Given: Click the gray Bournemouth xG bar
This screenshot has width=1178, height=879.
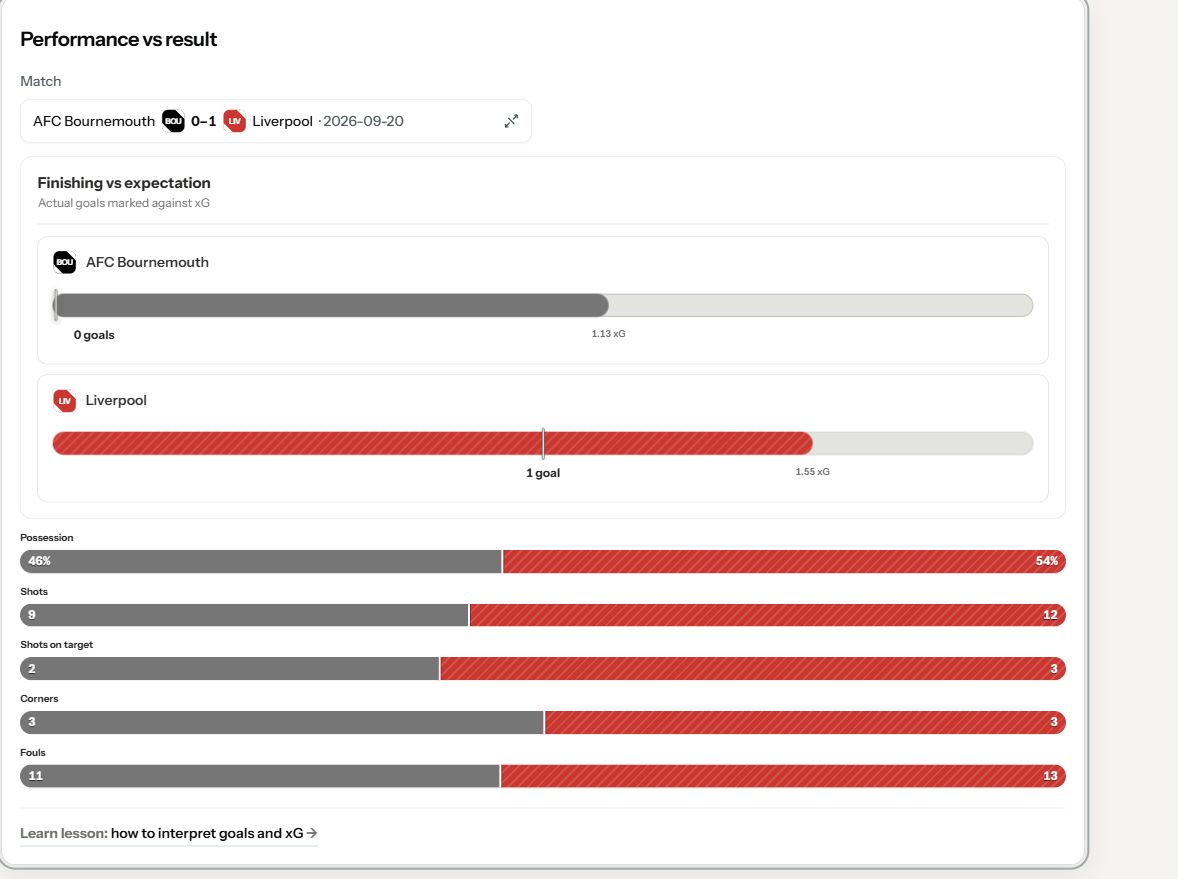Looking at the screenshot, I should tap(331, 305).
